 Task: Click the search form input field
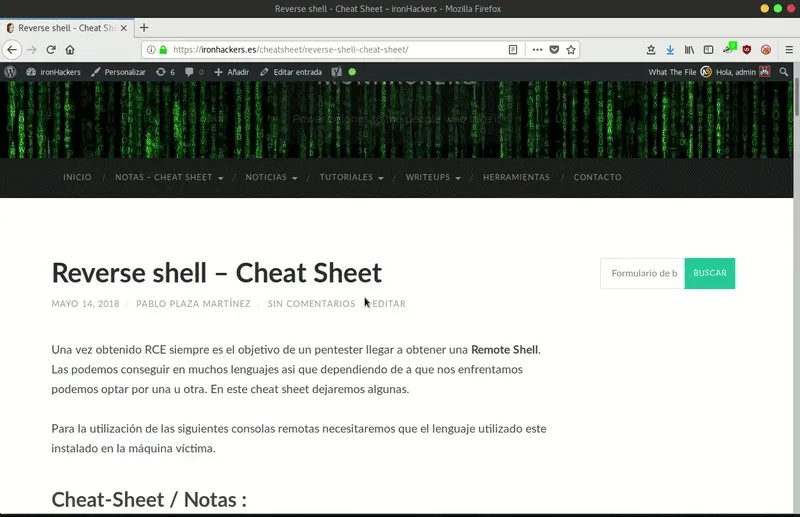[643, 273]
